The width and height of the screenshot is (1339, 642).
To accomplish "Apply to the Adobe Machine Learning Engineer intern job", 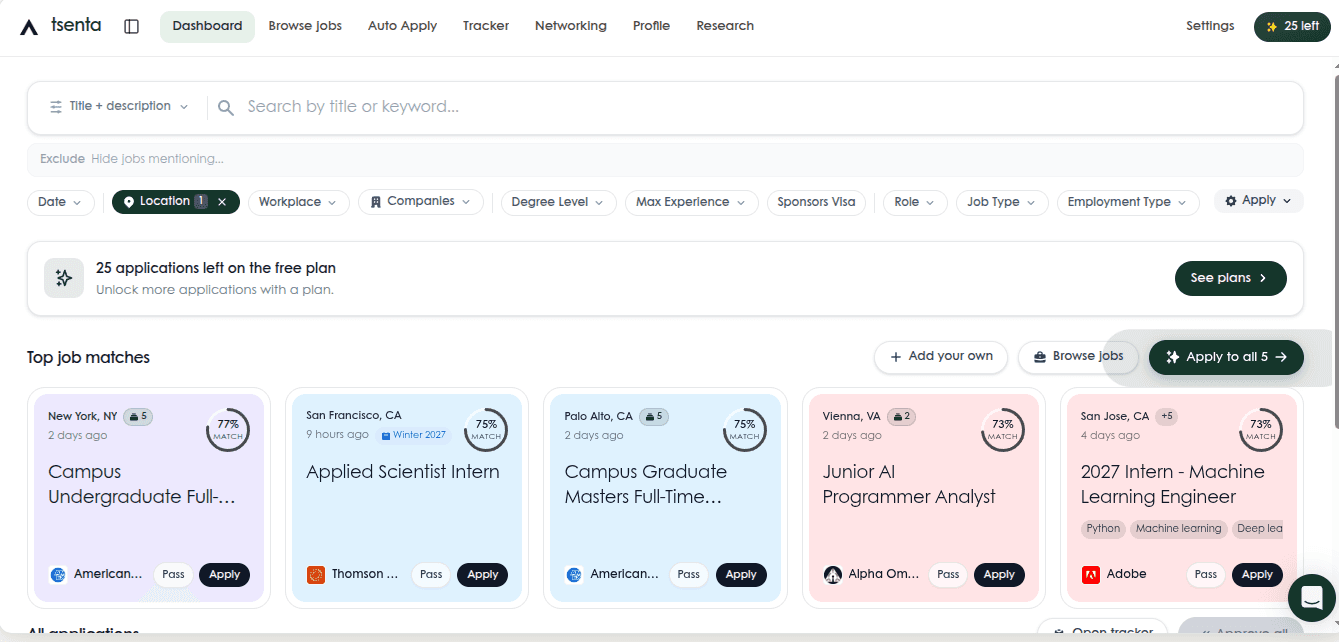I will click(1257, 575).
